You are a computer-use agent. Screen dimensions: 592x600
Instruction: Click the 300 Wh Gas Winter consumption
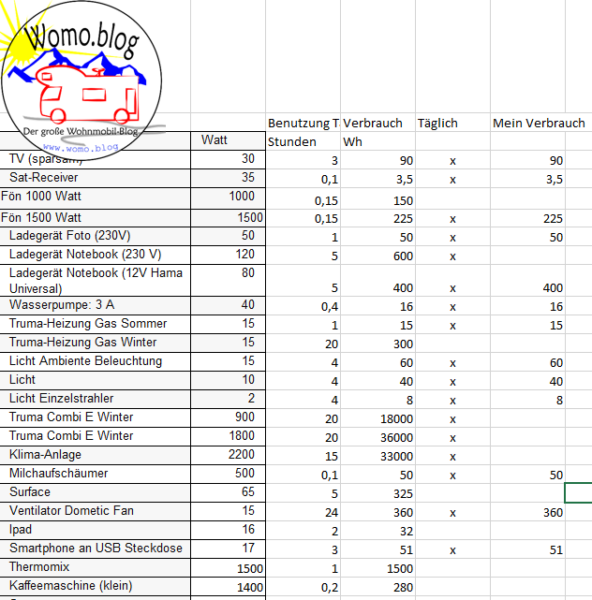pos(378,344)
